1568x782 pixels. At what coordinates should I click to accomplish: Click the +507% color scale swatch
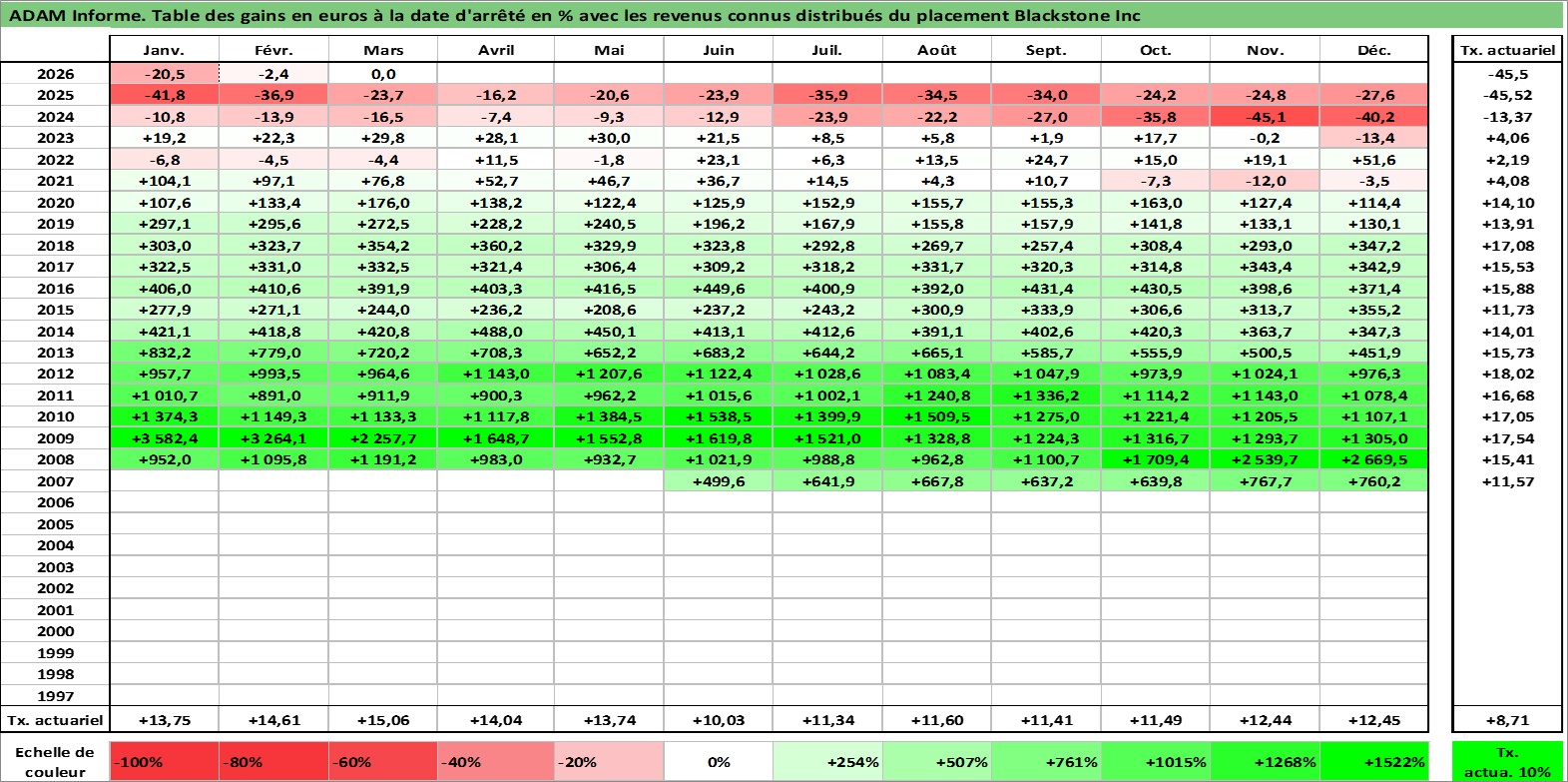pyautogui.click(x=936, y=762)
